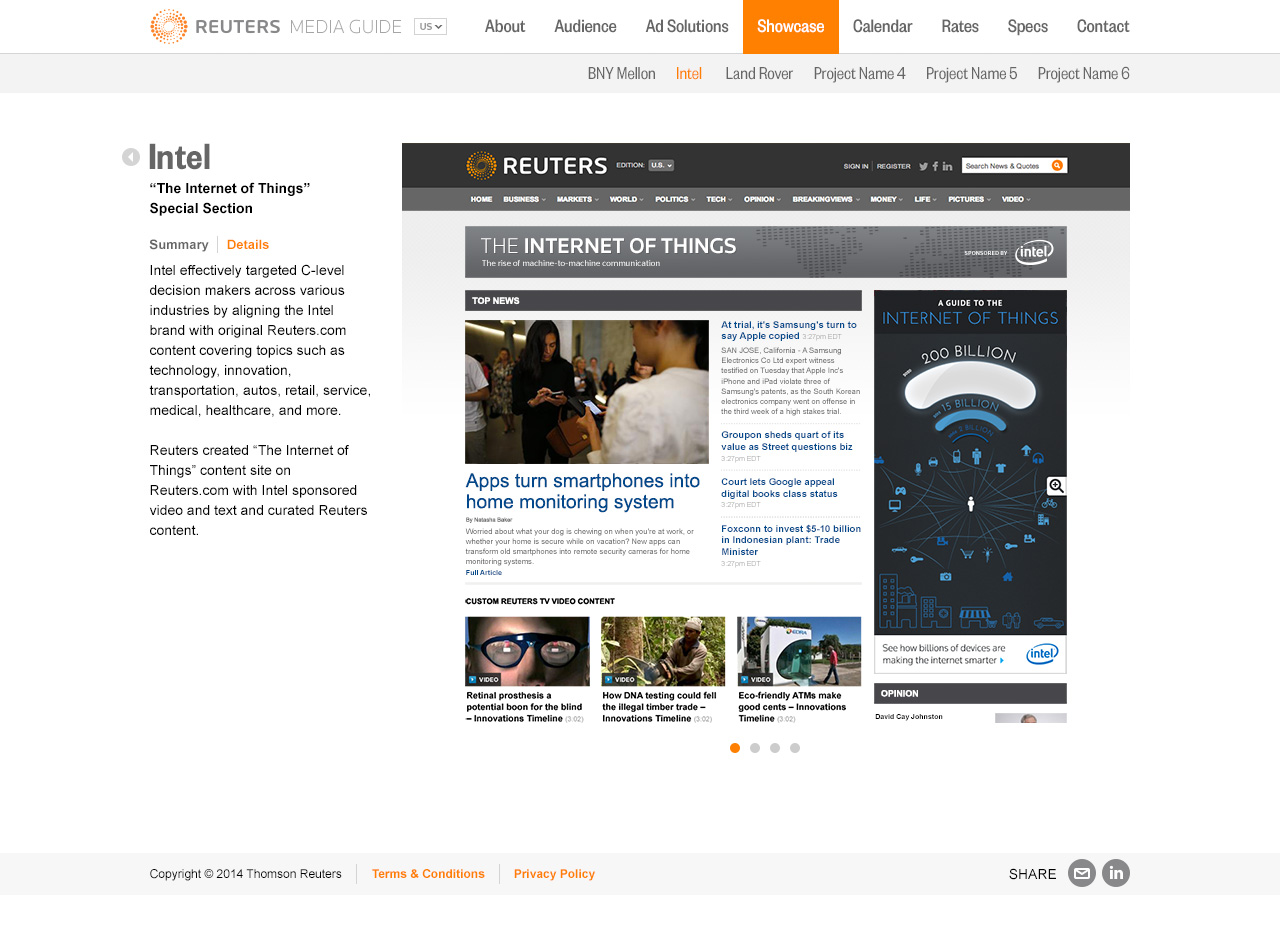Switch to the Summary tab
This screenshot has width=1280, height=935.
(179, 245)
